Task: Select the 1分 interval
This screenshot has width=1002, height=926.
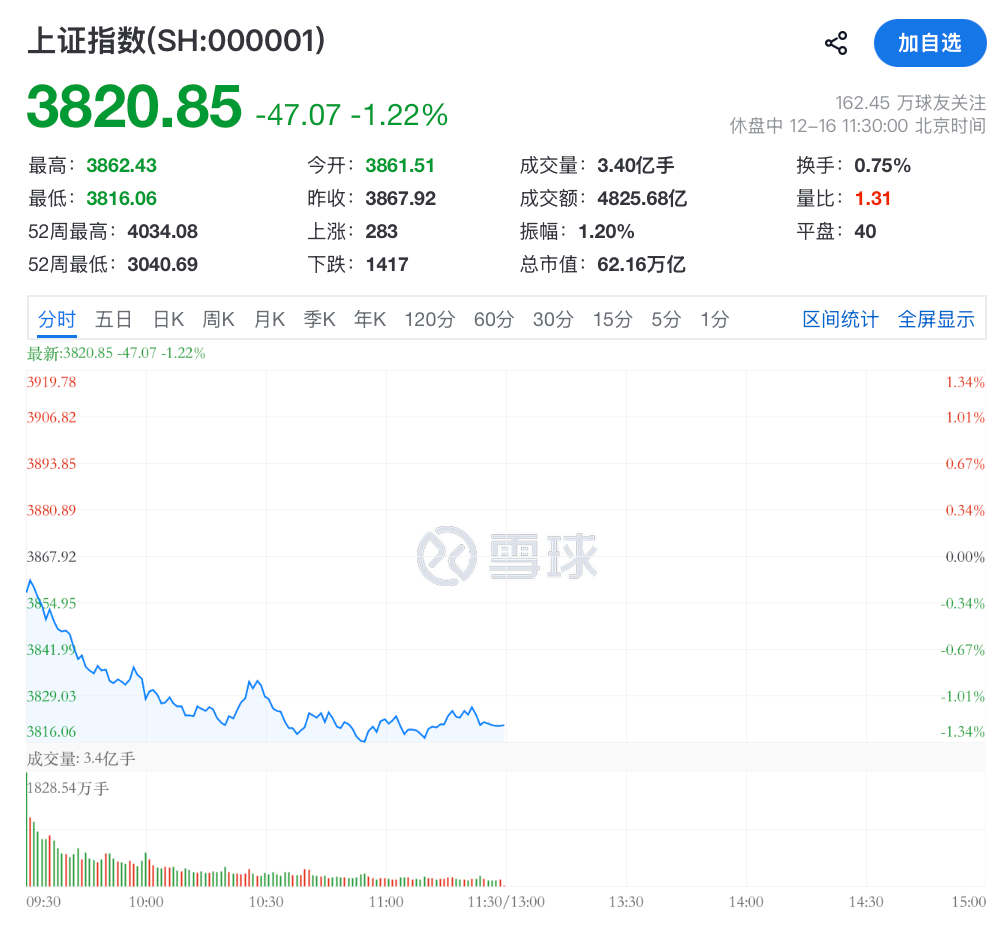Action: (x=713, y=318)
